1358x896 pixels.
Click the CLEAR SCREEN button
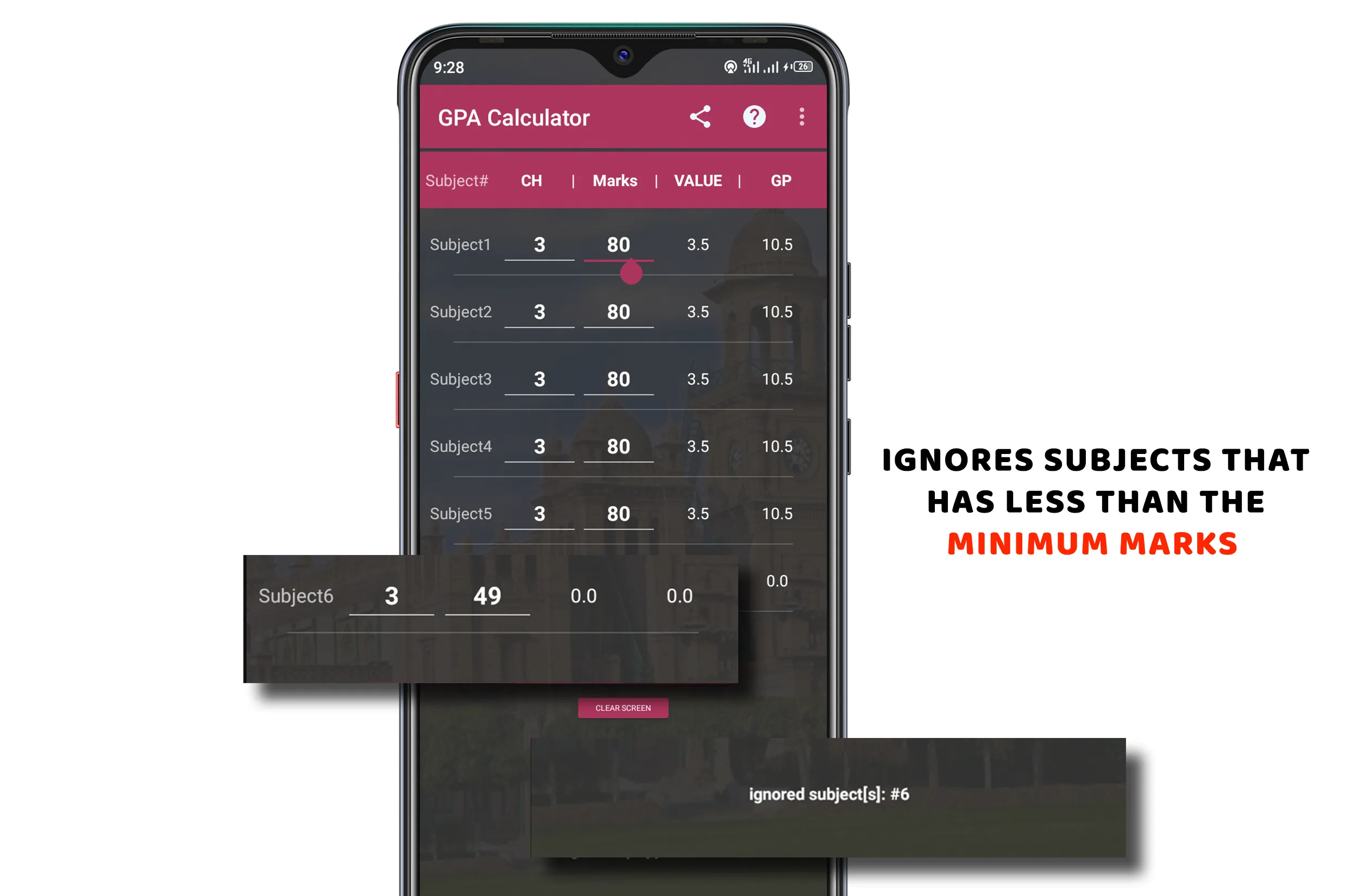[x=622, y=707]
